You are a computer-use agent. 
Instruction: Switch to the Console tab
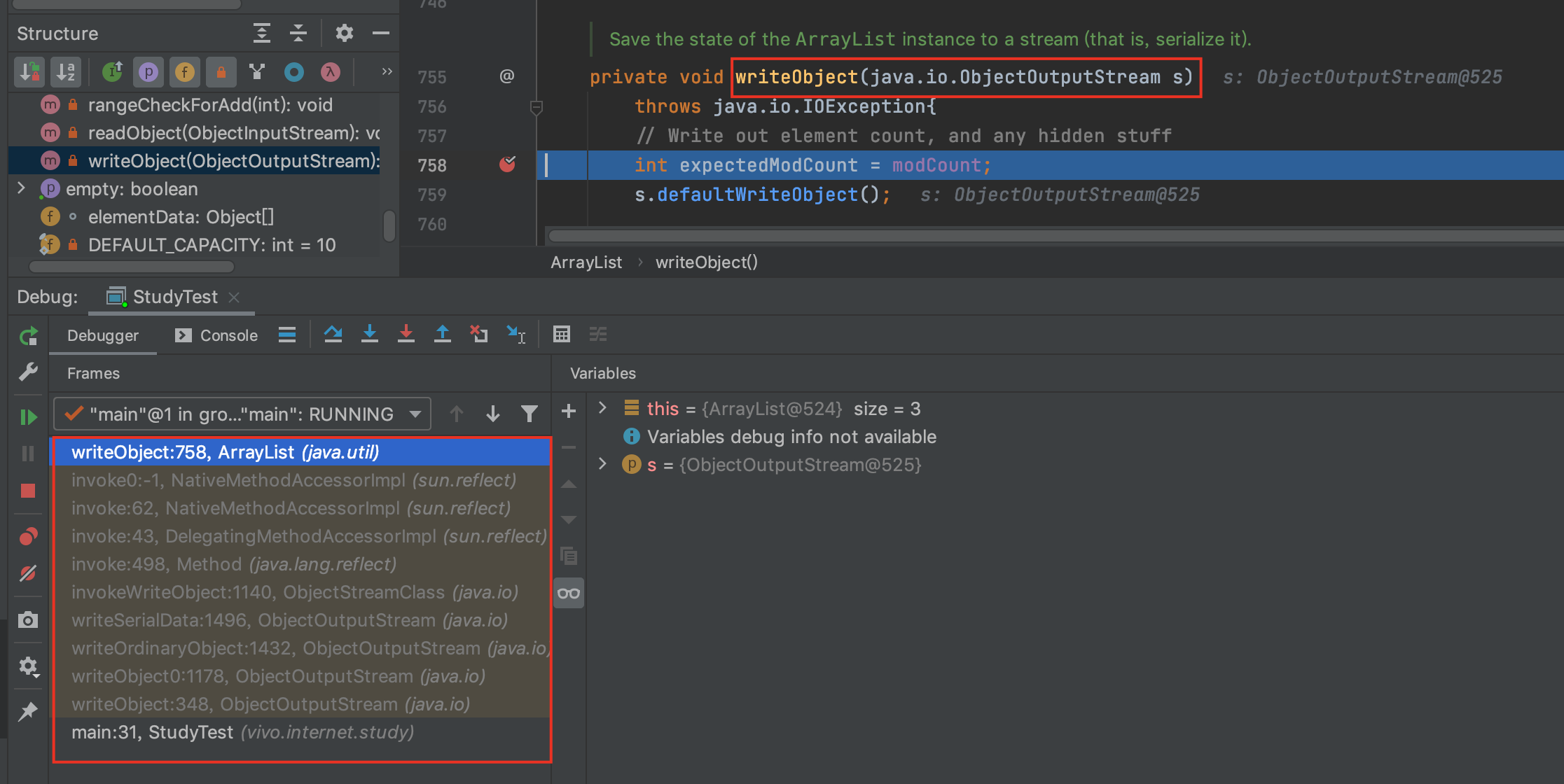[x=217, y=335]
